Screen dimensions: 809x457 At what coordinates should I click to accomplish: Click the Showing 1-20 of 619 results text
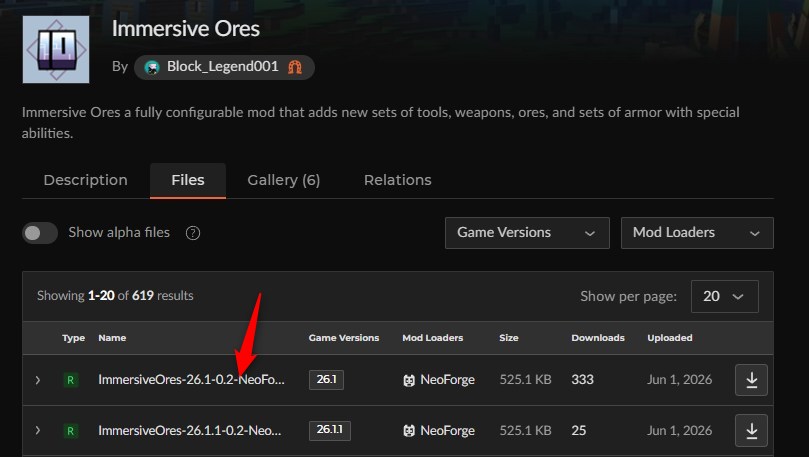(x=115, y=296)
